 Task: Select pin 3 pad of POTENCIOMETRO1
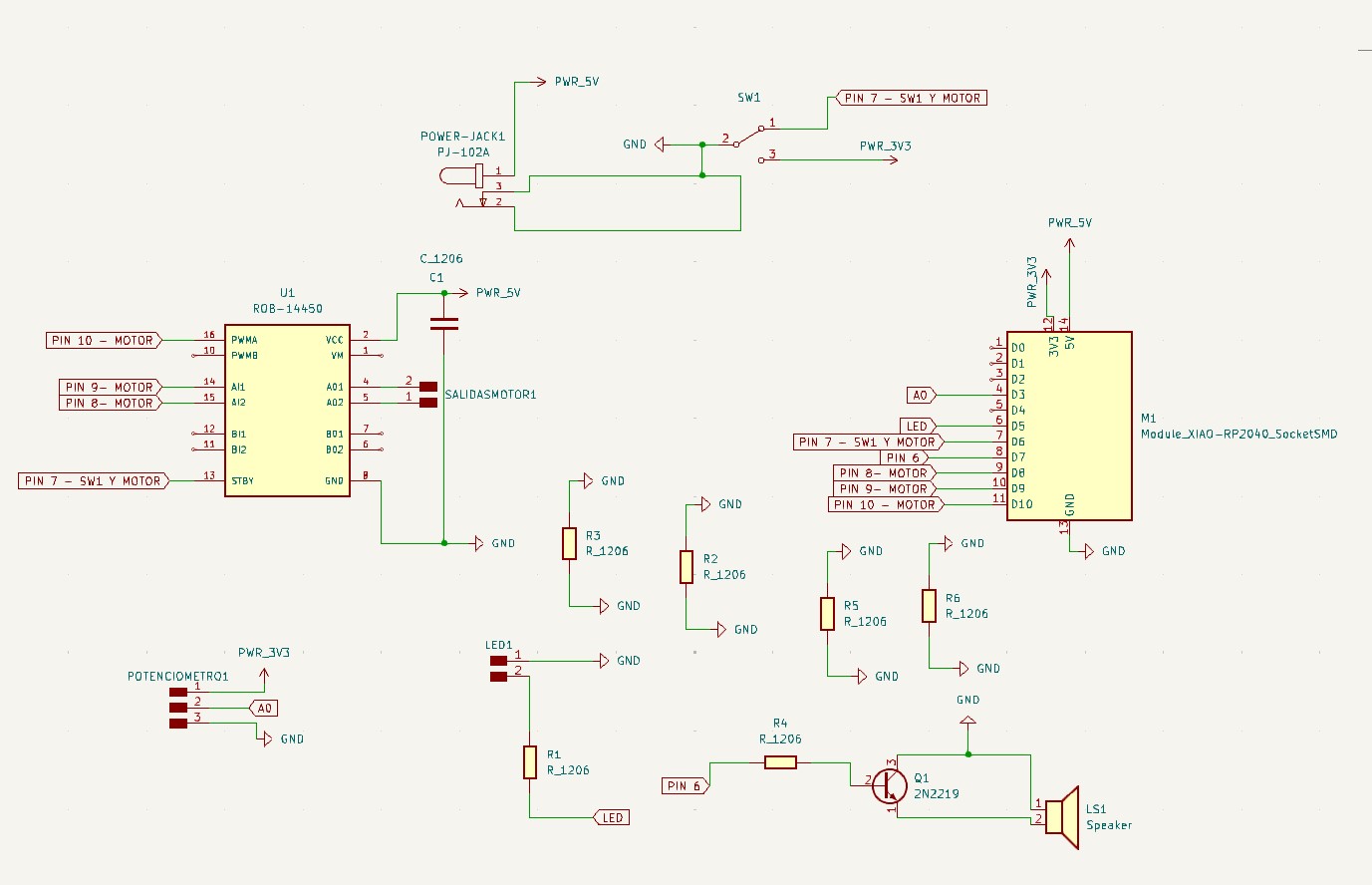coord(178,724)
